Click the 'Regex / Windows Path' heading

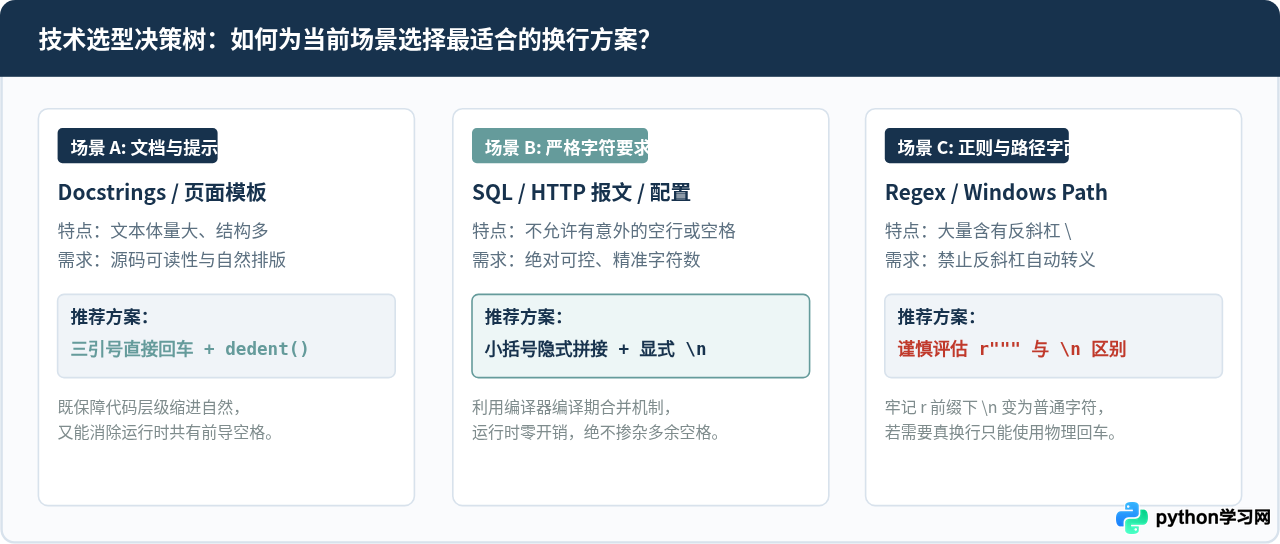(x=996, y=193)
